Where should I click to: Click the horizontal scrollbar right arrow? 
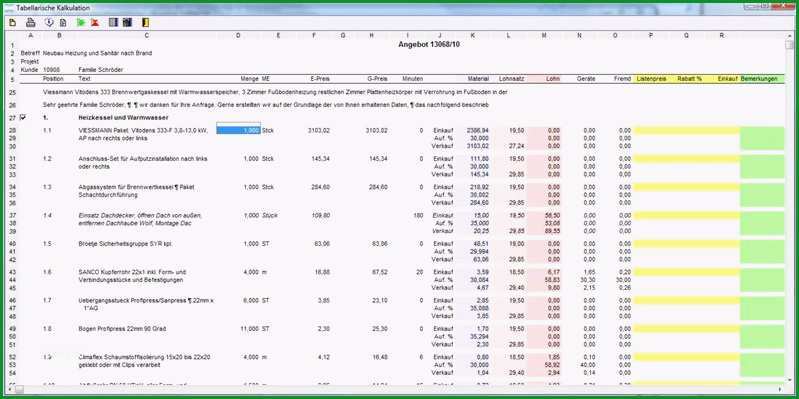point(780,389)
